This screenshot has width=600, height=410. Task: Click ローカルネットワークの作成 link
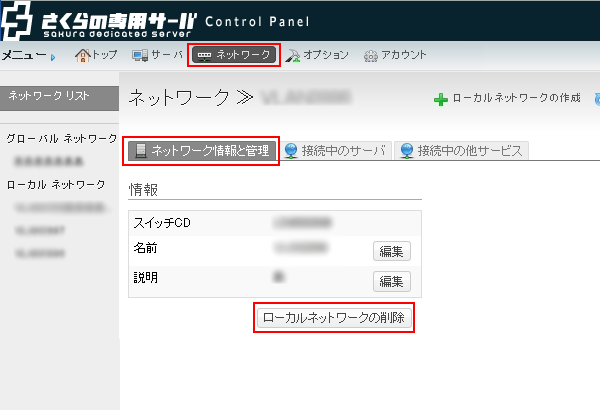point(516,98)
